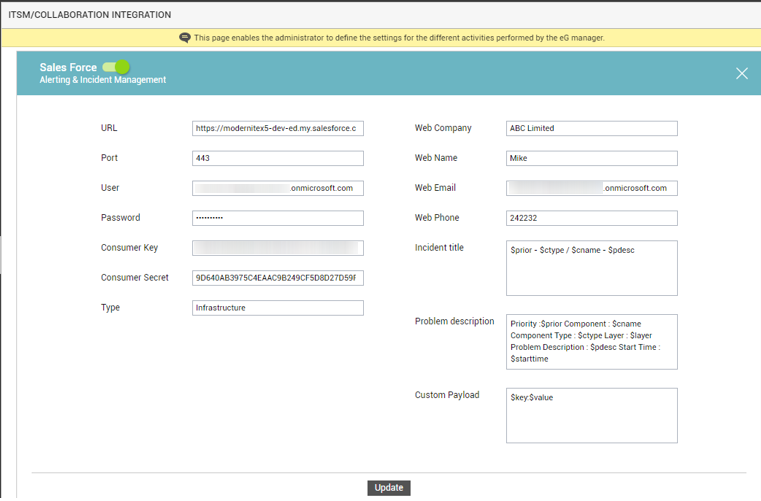The height and width of the screenshot is (501, 761).
Task: Focus the Port field showing 443
Action: coord(278,158)
